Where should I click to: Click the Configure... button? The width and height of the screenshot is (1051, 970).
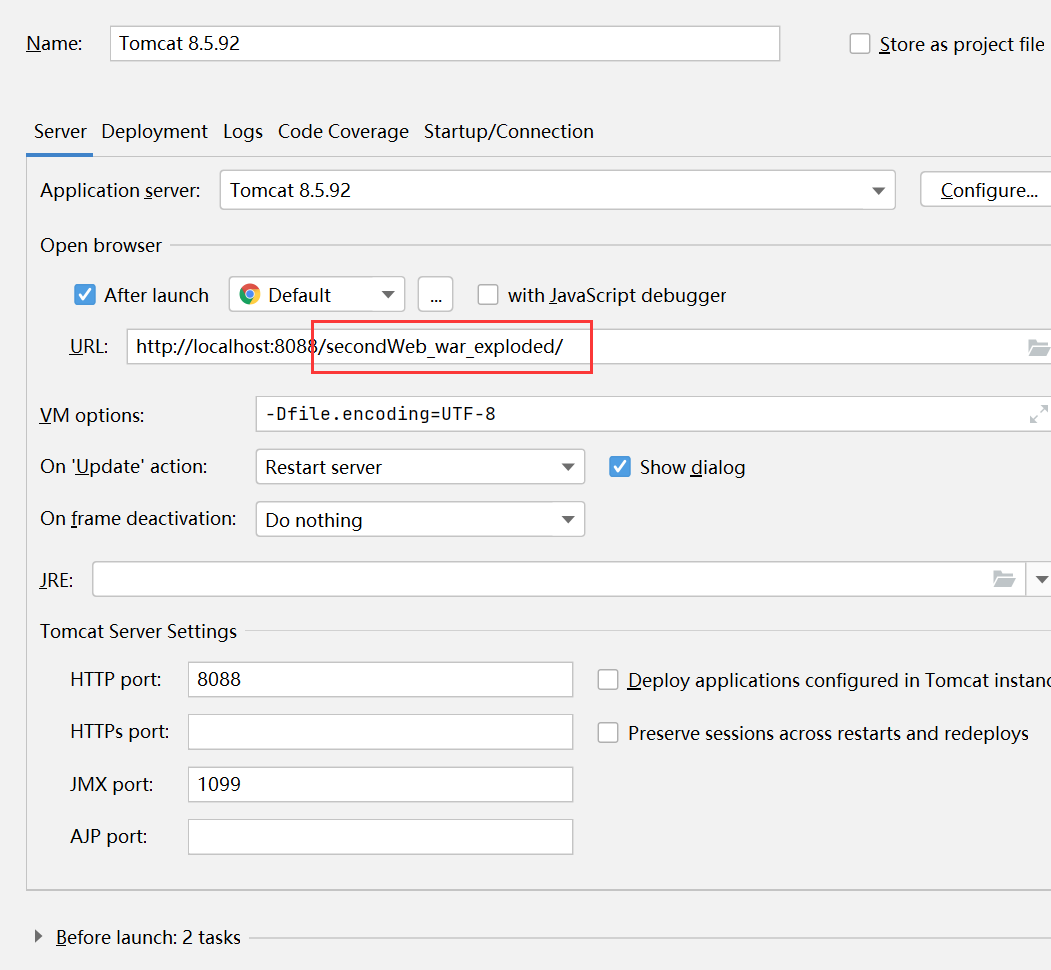[x=988, y=190]
